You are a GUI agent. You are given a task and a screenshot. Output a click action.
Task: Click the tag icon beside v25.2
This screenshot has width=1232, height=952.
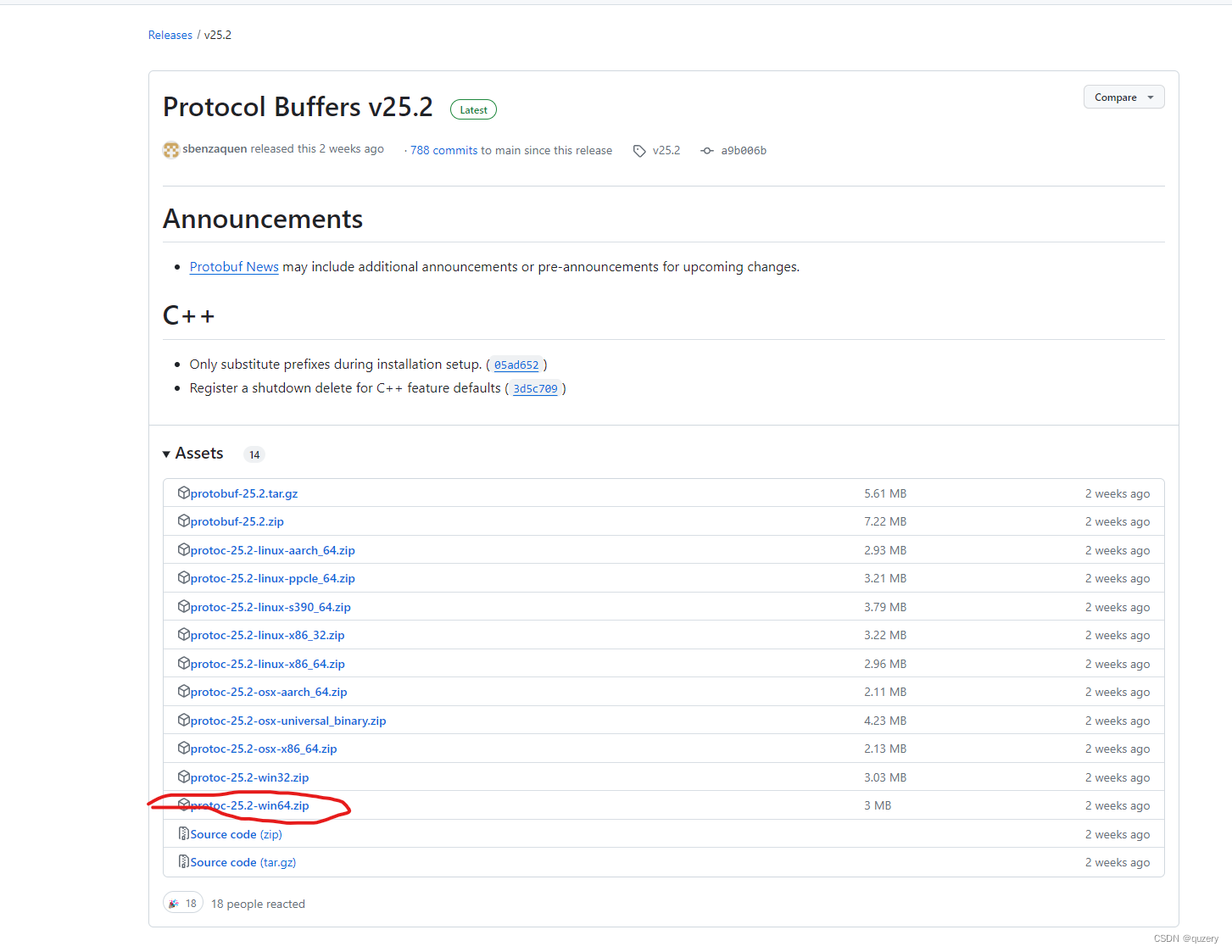640,150
